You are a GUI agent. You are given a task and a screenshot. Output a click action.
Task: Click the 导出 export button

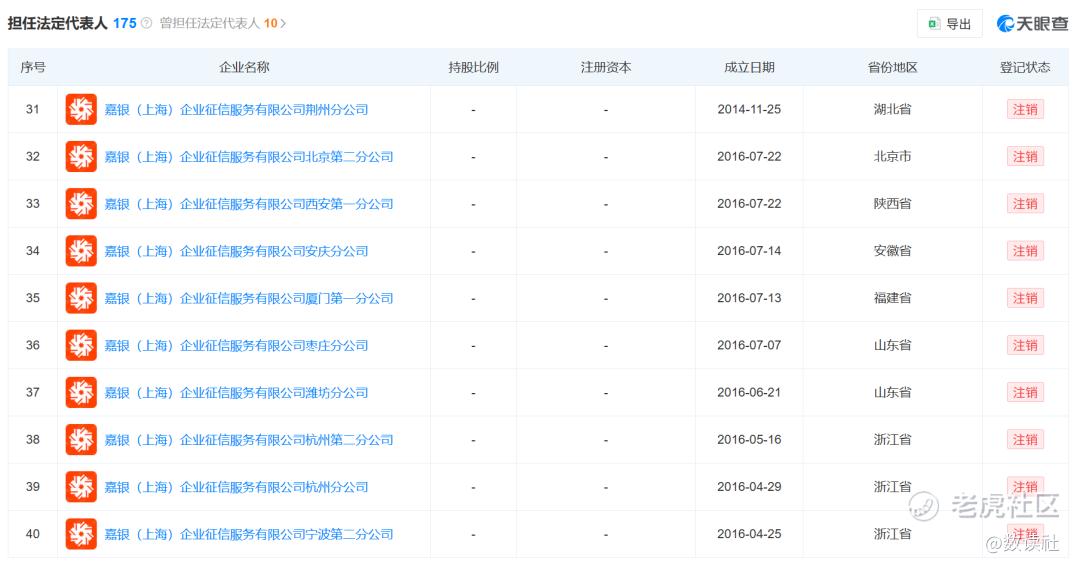[x=950, y=24]
